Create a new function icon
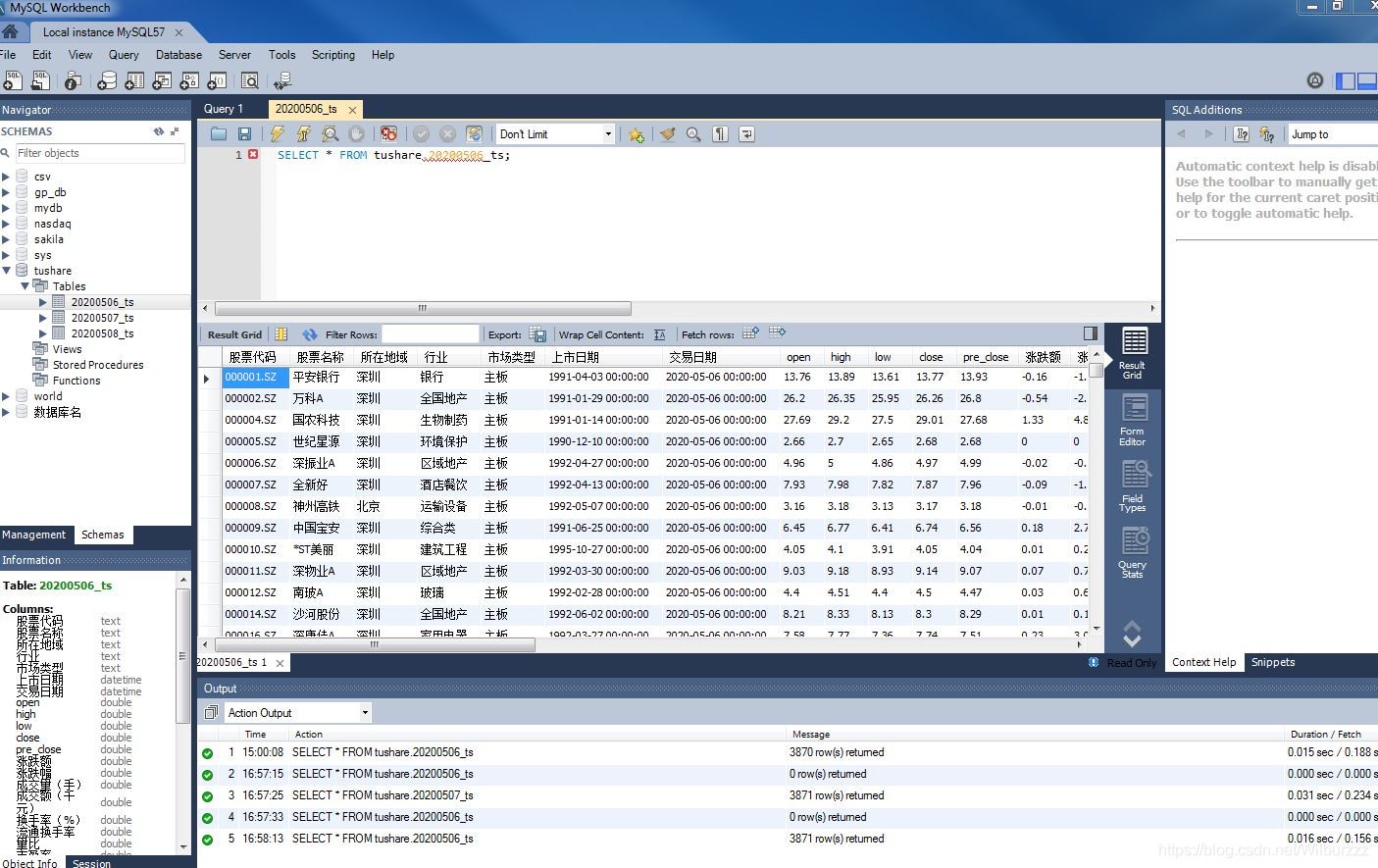Viewport: 1378px width, 868px height. tap(217, 80)
